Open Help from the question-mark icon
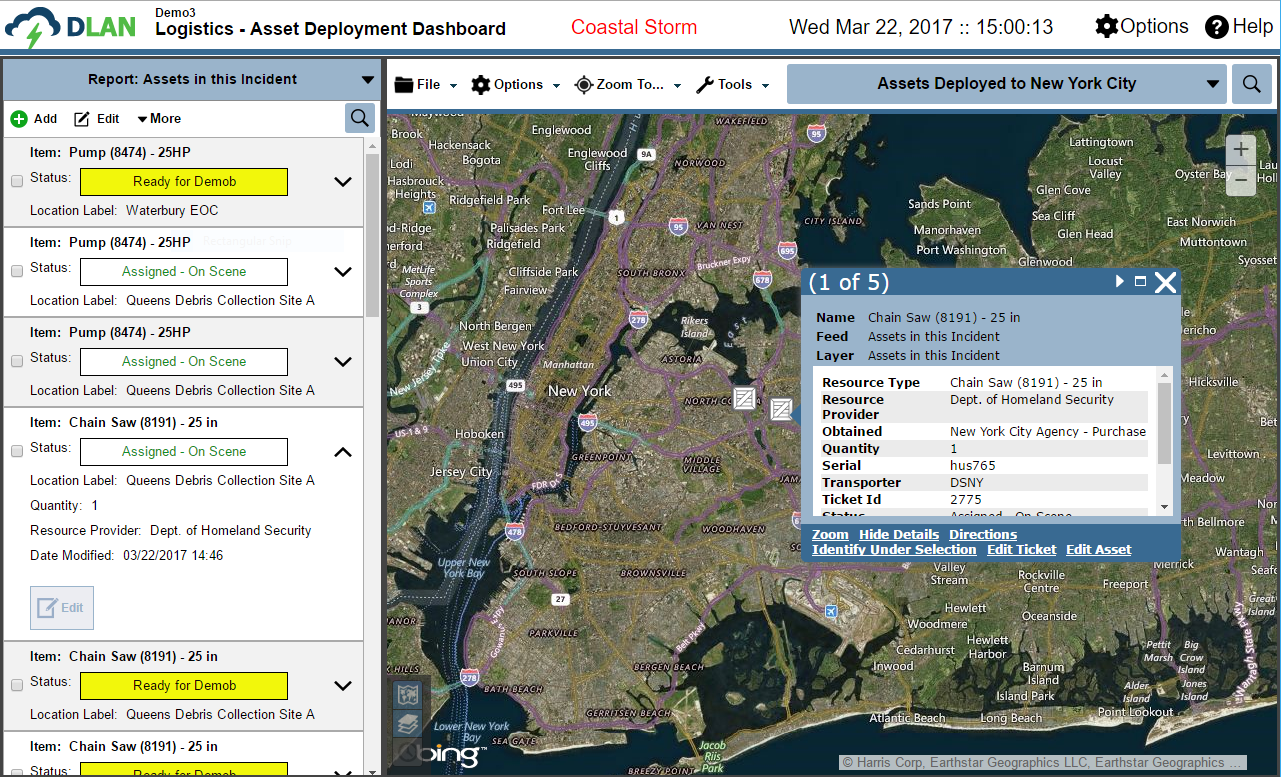1281x777 pixels. [1216, 27]
